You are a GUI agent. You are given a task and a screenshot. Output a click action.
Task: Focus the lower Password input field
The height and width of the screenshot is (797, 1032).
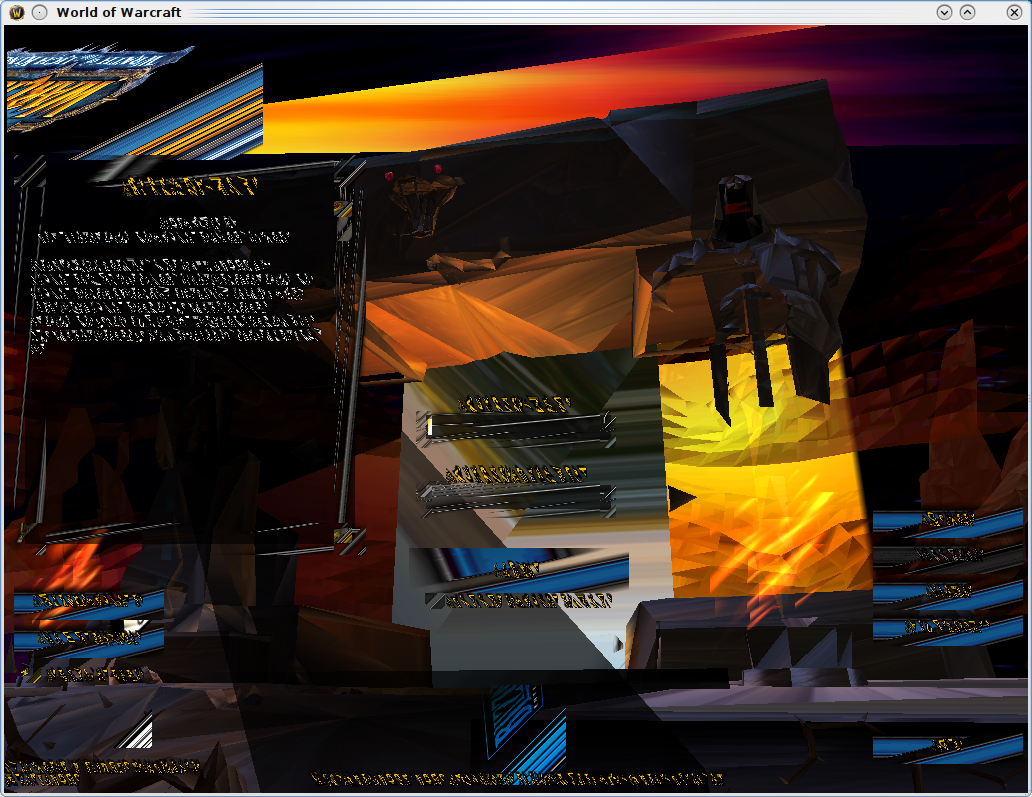click(515, 496)
